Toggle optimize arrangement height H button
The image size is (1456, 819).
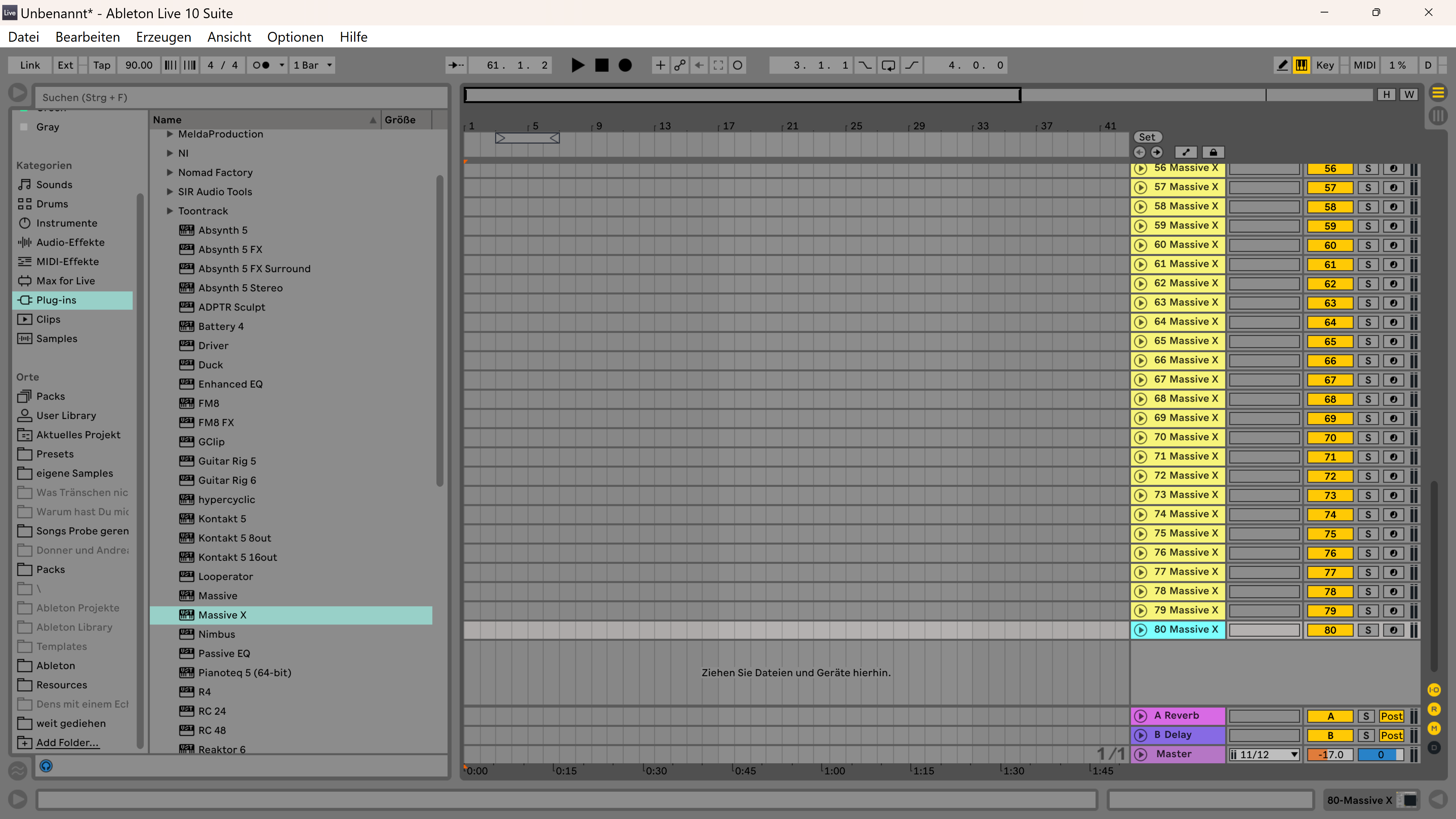1386,94
